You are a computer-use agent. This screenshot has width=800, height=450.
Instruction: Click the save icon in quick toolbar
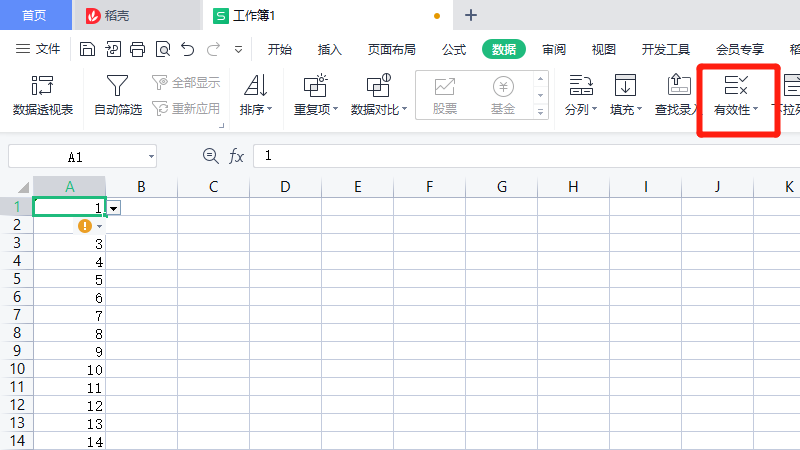88,49
